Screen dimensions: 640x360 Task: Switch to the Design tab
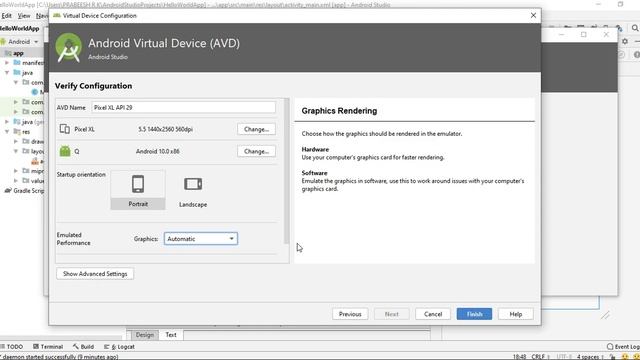pyautogui.click(x=144, y=335)
